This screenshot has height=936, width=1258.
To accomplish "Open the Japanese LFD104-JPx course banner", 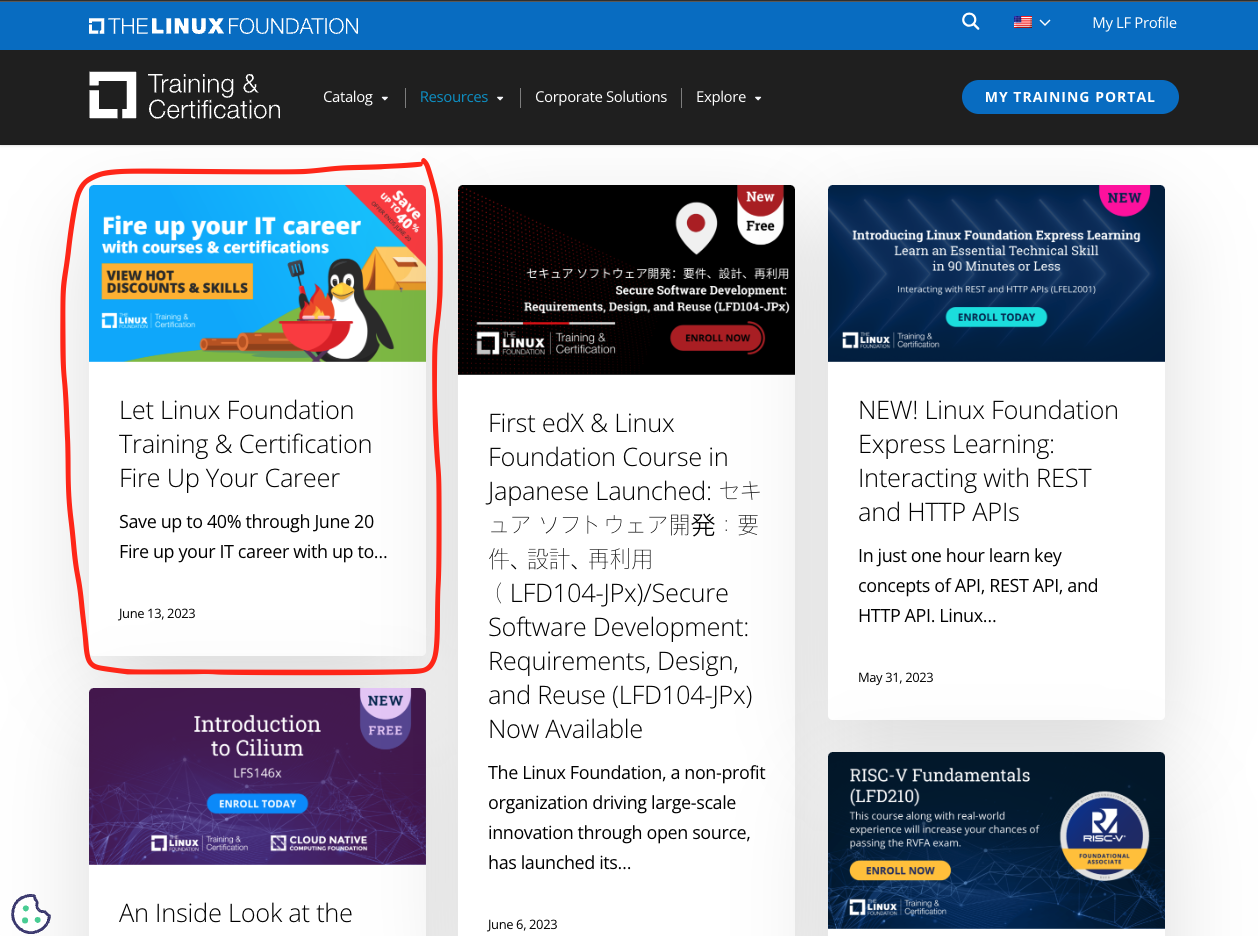I will coord(626,280).
